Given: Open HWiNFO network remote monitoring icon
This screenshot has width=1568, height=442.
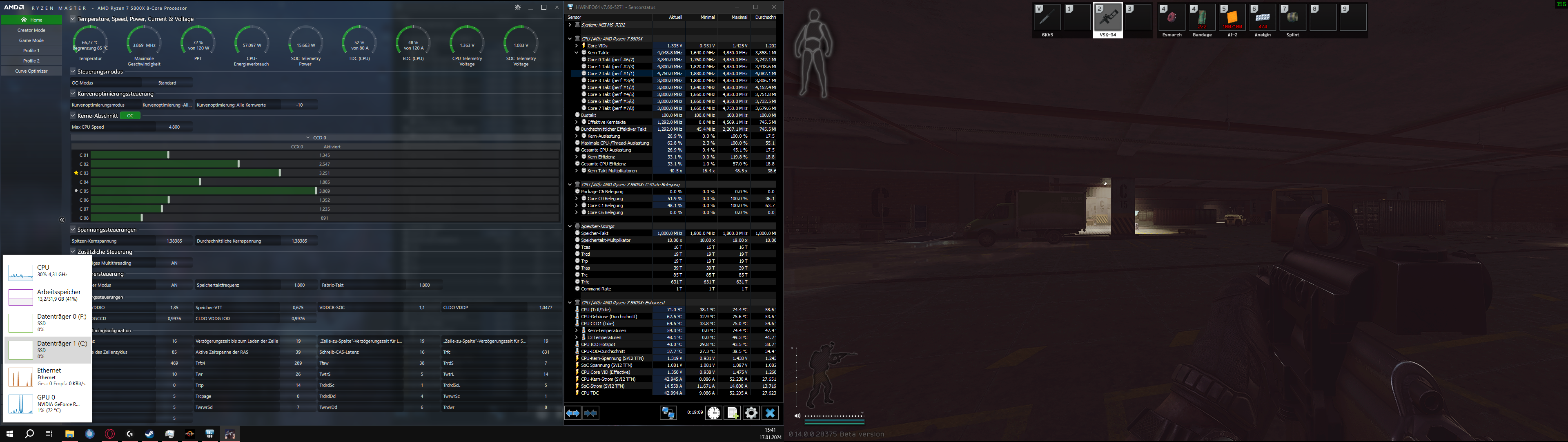Looking at the screenshot, I should [668, 413].
